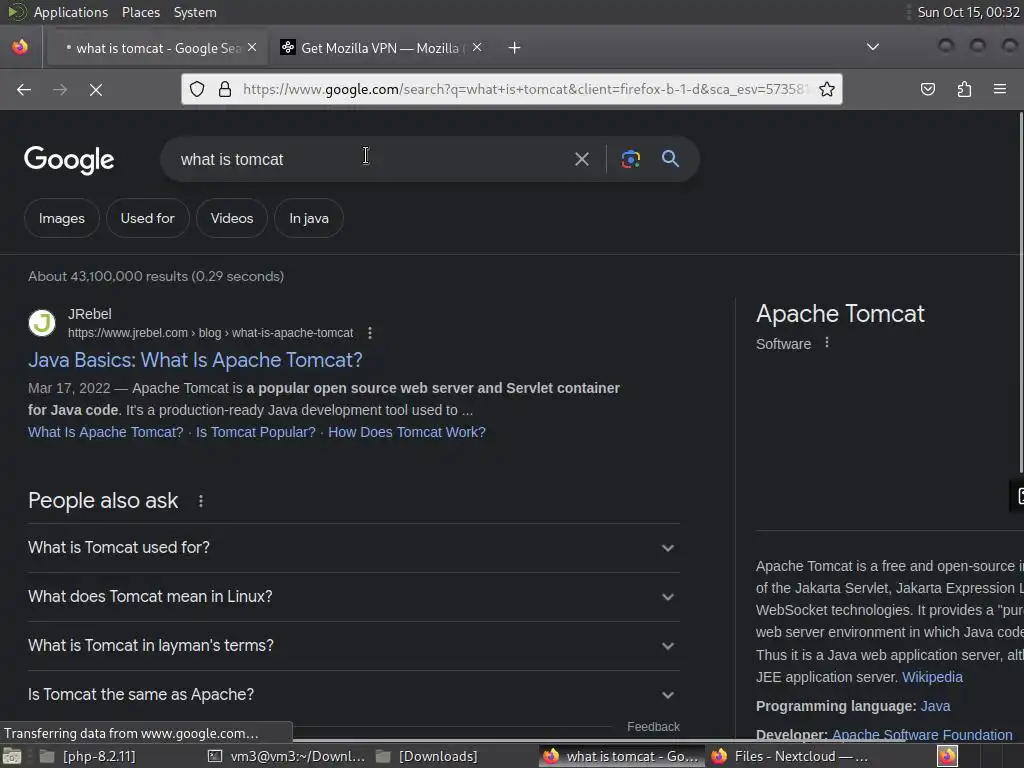Image resolution: width=1024 pixels, height=768 pixels.
Task: Close the 'what is tomcat' browser tab
Action: 252,48
